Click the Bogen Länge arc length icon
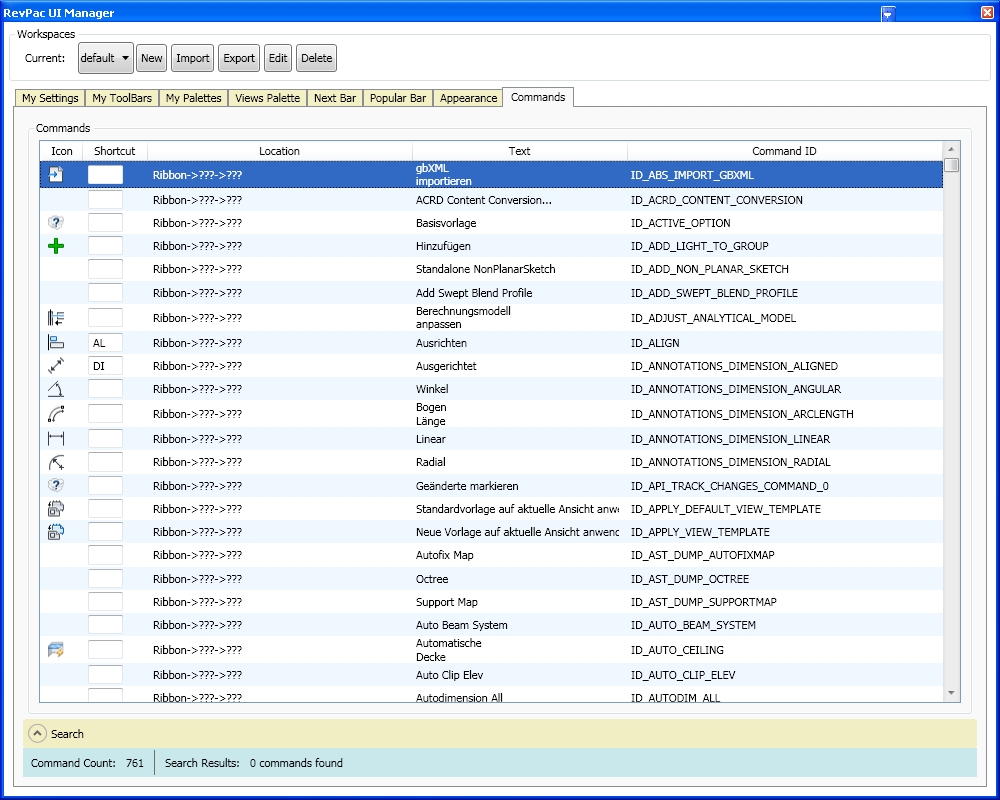Screen dimensions: 1000x800 pos(56,414)
